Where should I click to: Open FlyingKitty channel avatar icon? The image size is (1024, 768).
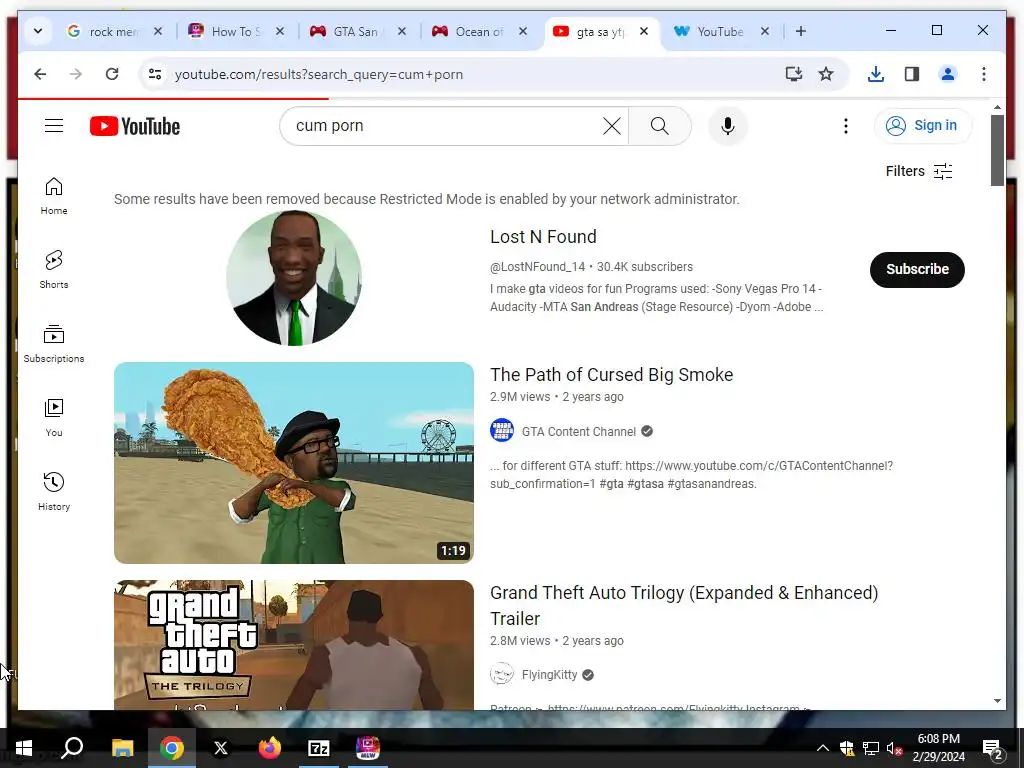(502, 674)
